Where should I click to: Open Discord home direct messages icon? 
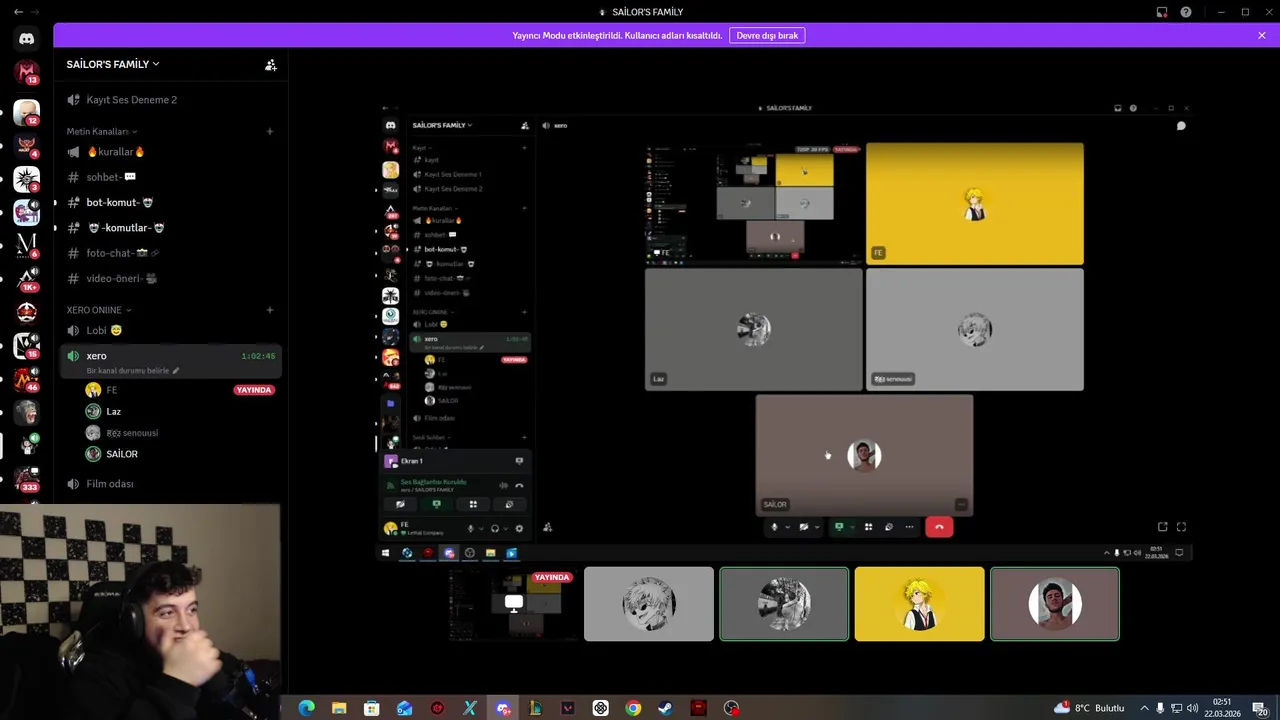(x=27, y=39)
